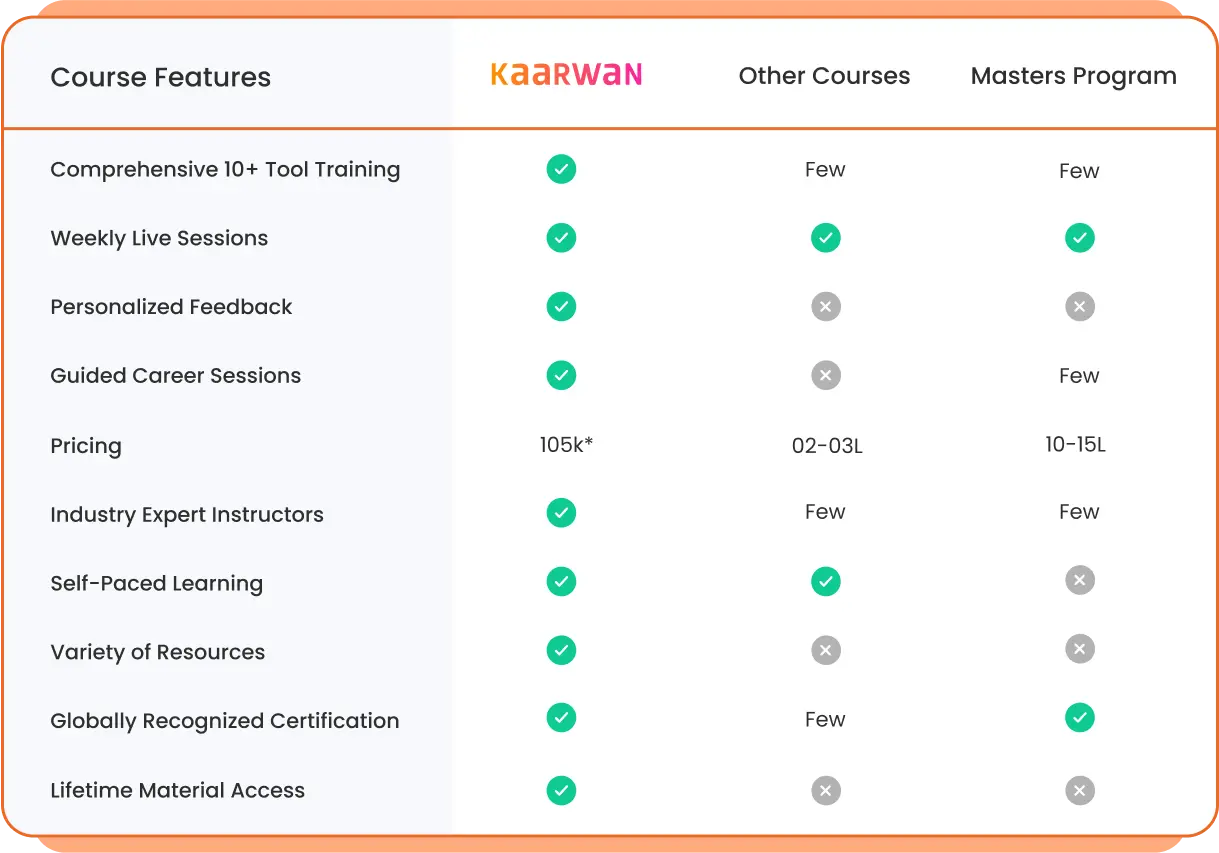Click Kaarwan's green check for Comprehensive 10+ Tool Training

[561, 169]
